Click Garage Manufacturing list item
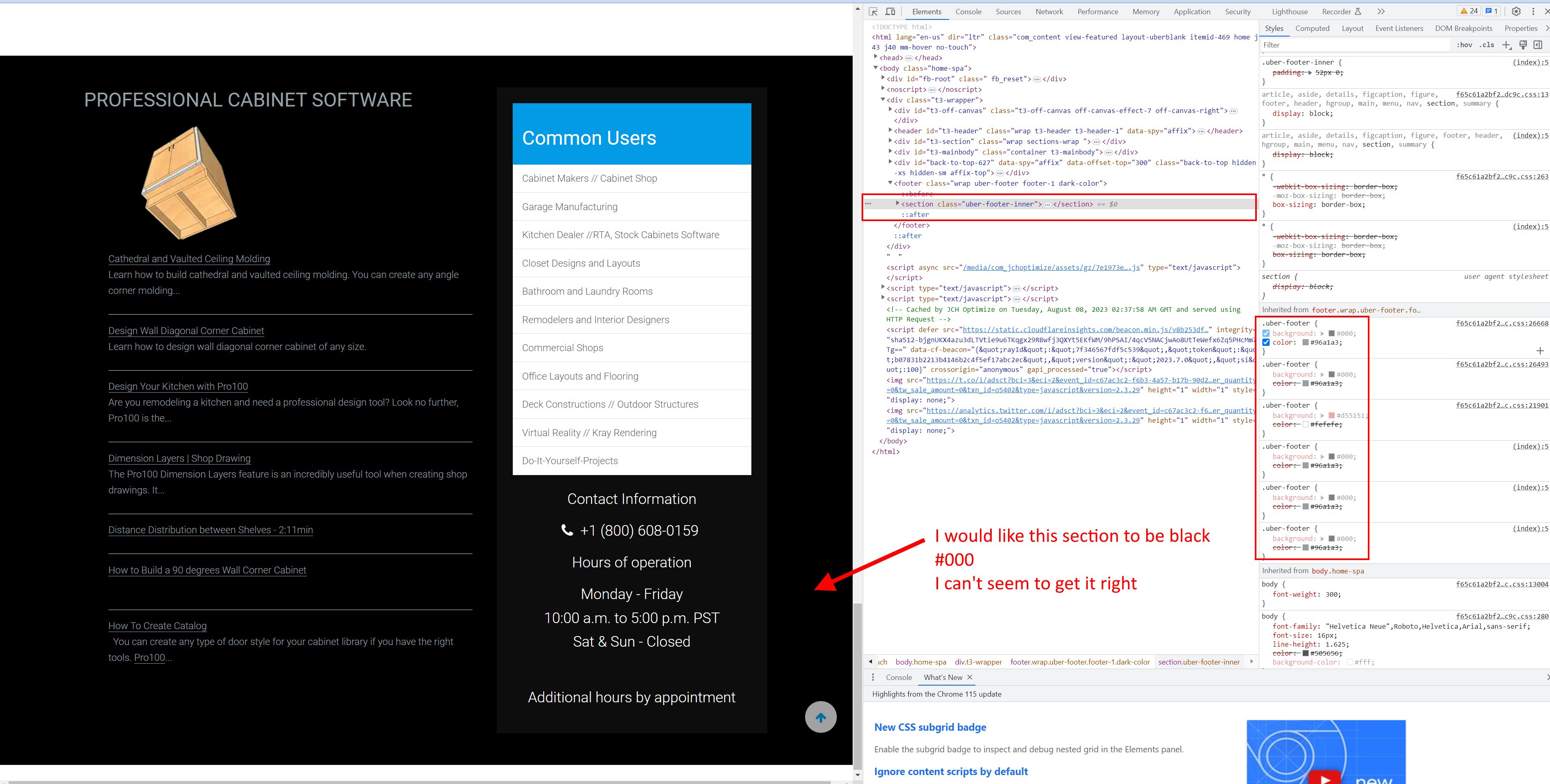The image size is (1550, 784). point(569,207)
